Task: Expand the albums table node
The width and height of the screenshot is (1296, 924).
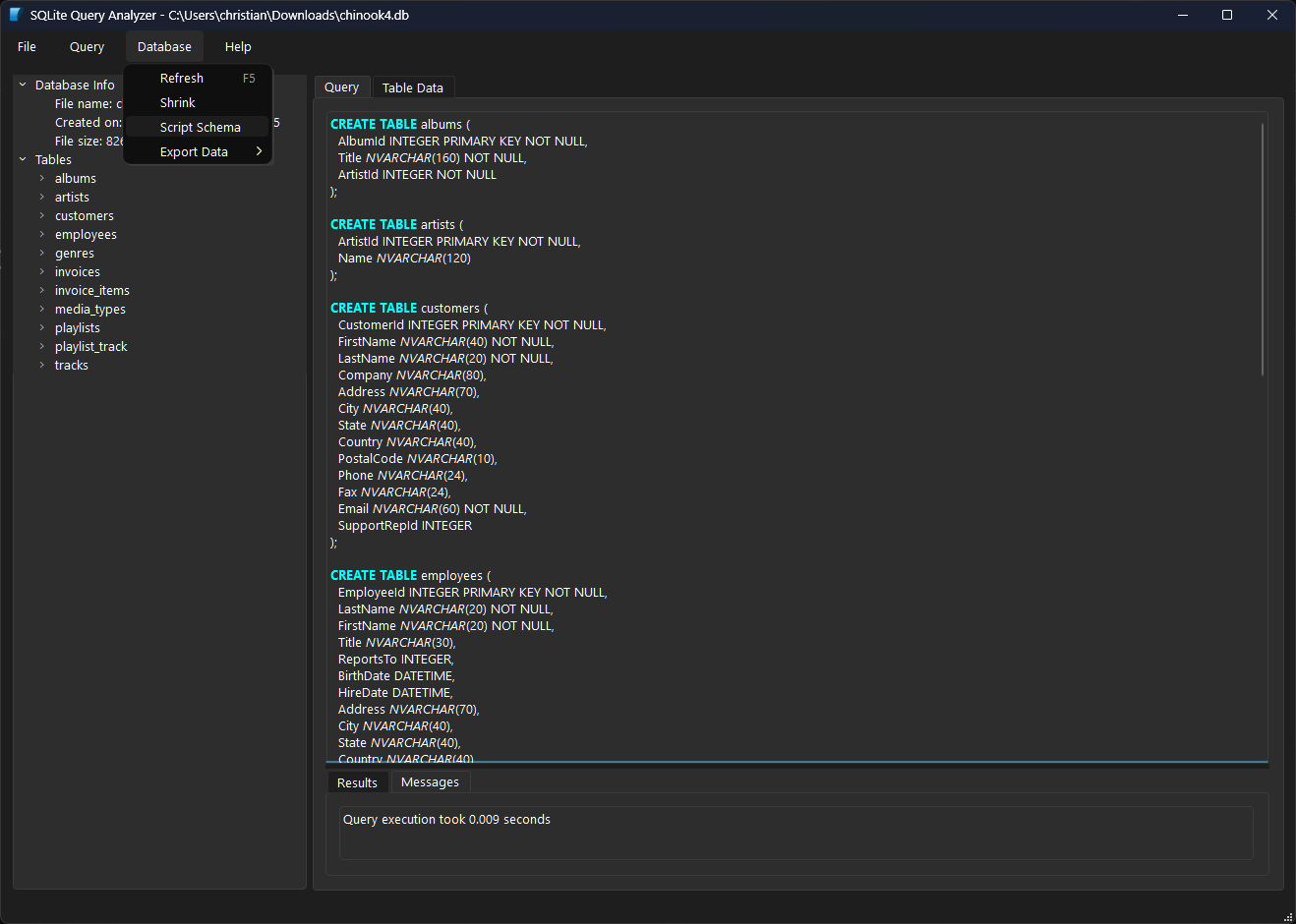Action: tap(42, 178)
